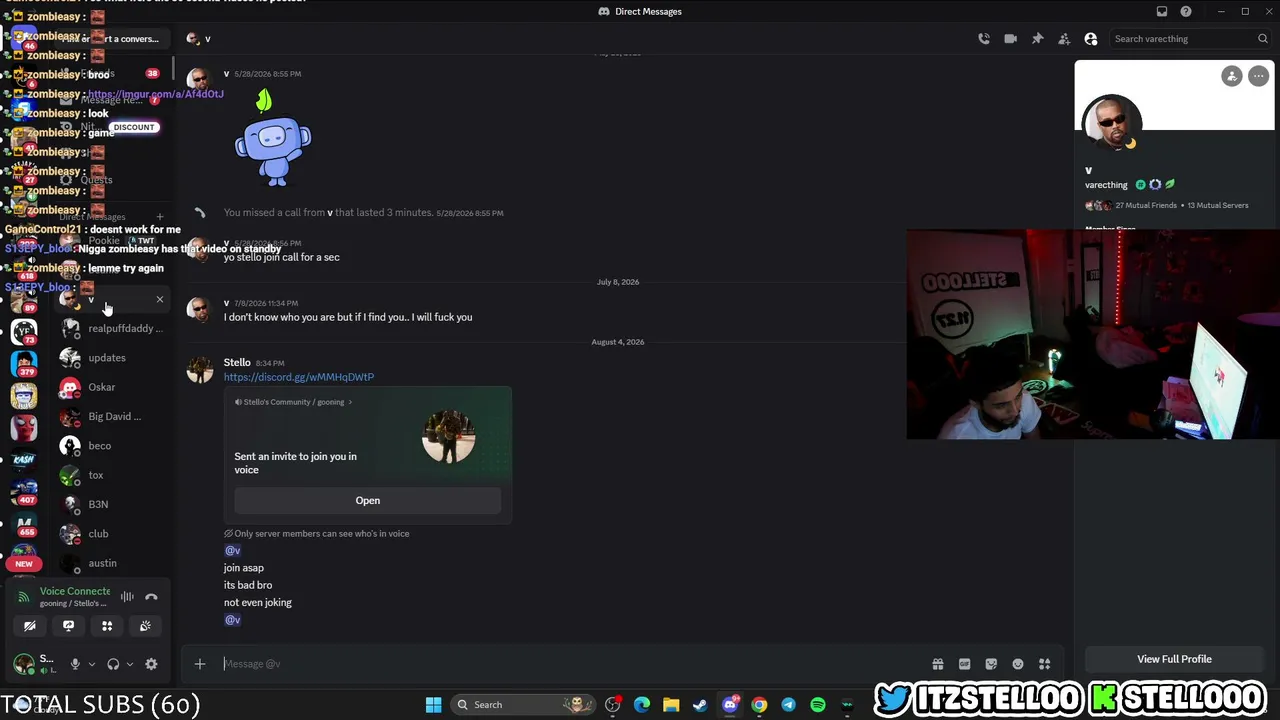Open pinned messages
The height and width of the screenshot is (720, 1280).
tap(1037, 39)
